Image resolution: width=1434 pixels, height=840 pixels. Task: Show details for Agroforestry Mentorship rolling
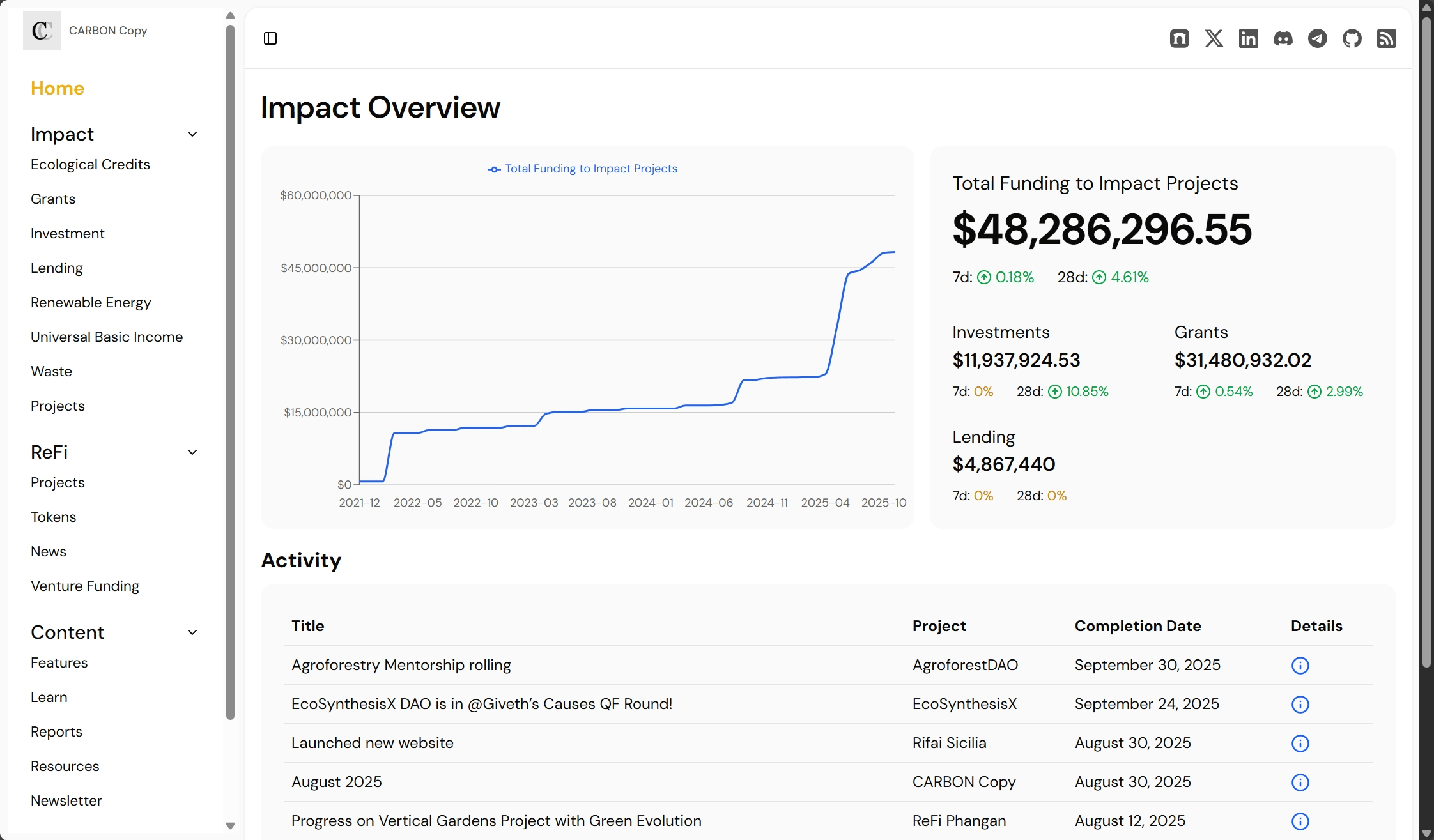pos(1300,666)
